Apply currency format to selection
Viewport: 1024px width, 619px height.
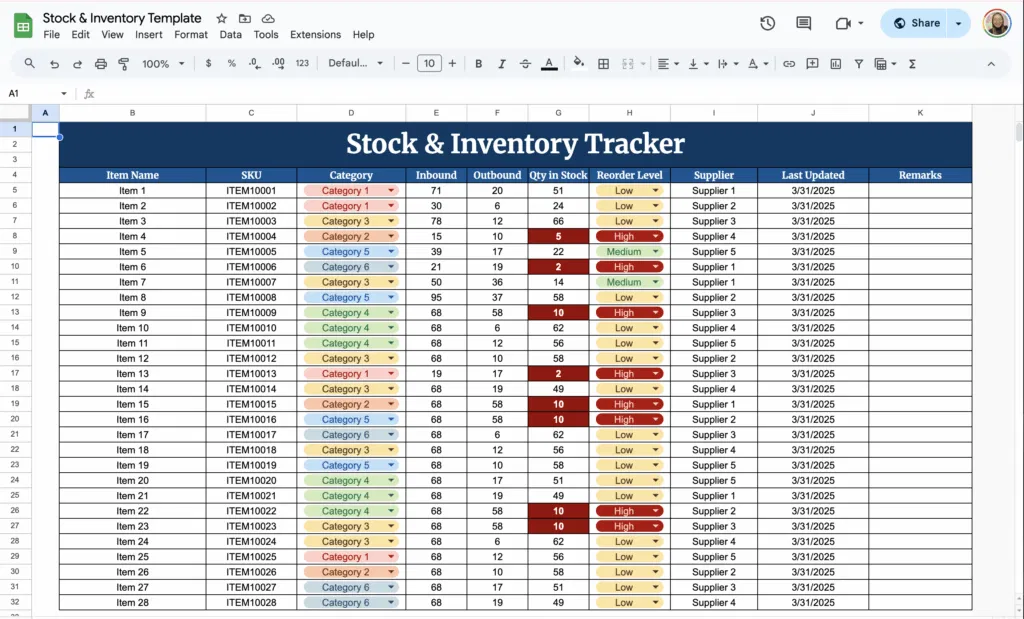pyautogui.click(x=208, y=63)
